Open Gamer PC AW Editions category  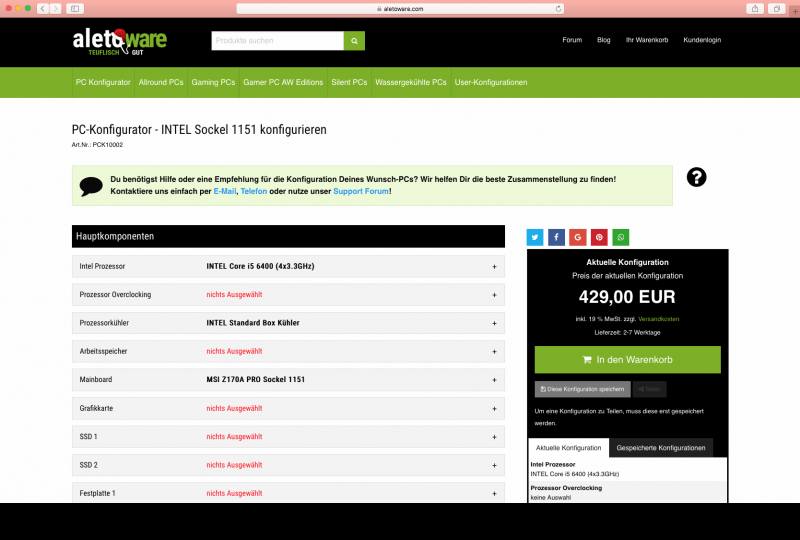pyautogui.click(x=283, y=82)
